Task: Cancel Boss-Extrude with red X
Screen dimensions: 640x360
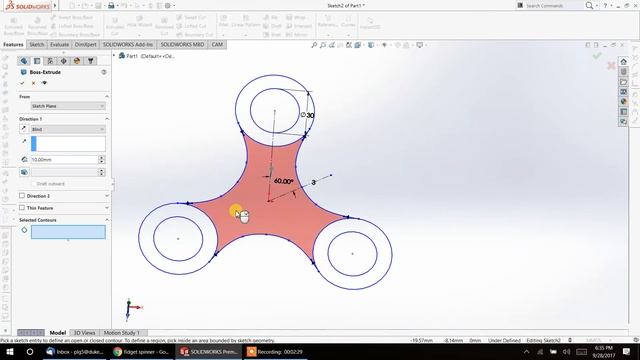Action: pyautogui.click(x=33, y=83)
